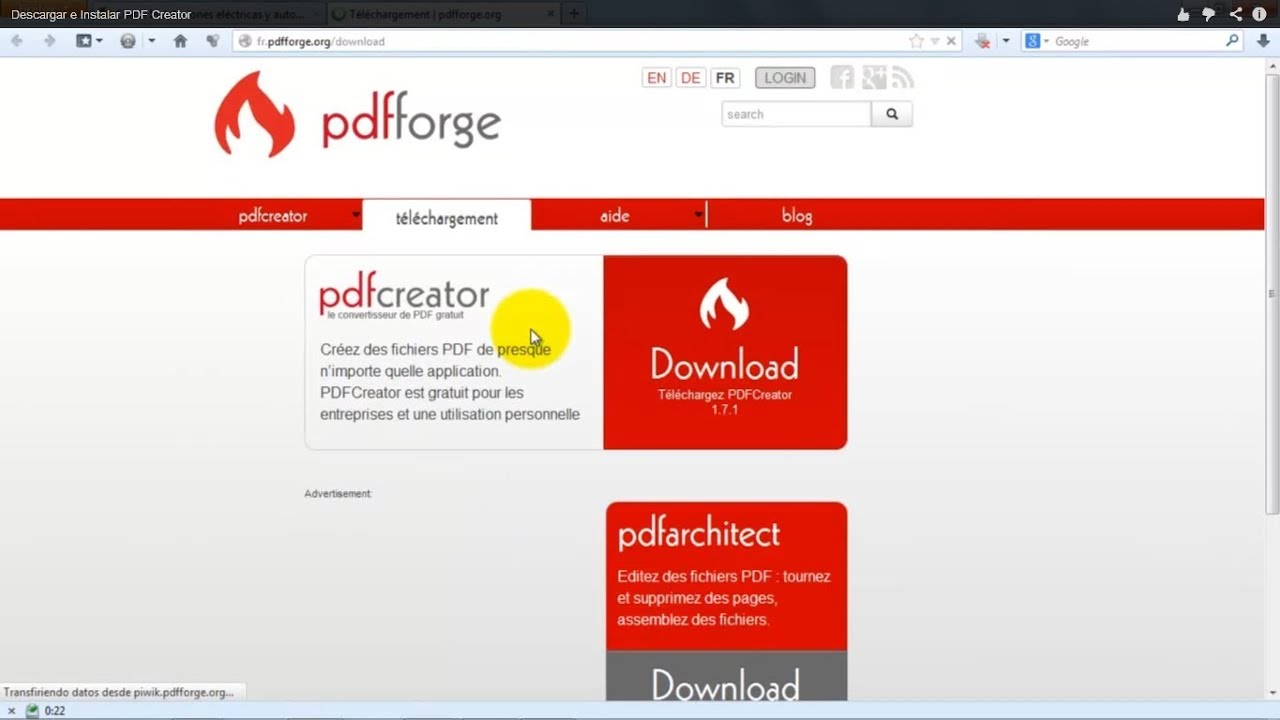
Task: Click the globe site identity icon in address bar
Action: (x=245, y=41)
